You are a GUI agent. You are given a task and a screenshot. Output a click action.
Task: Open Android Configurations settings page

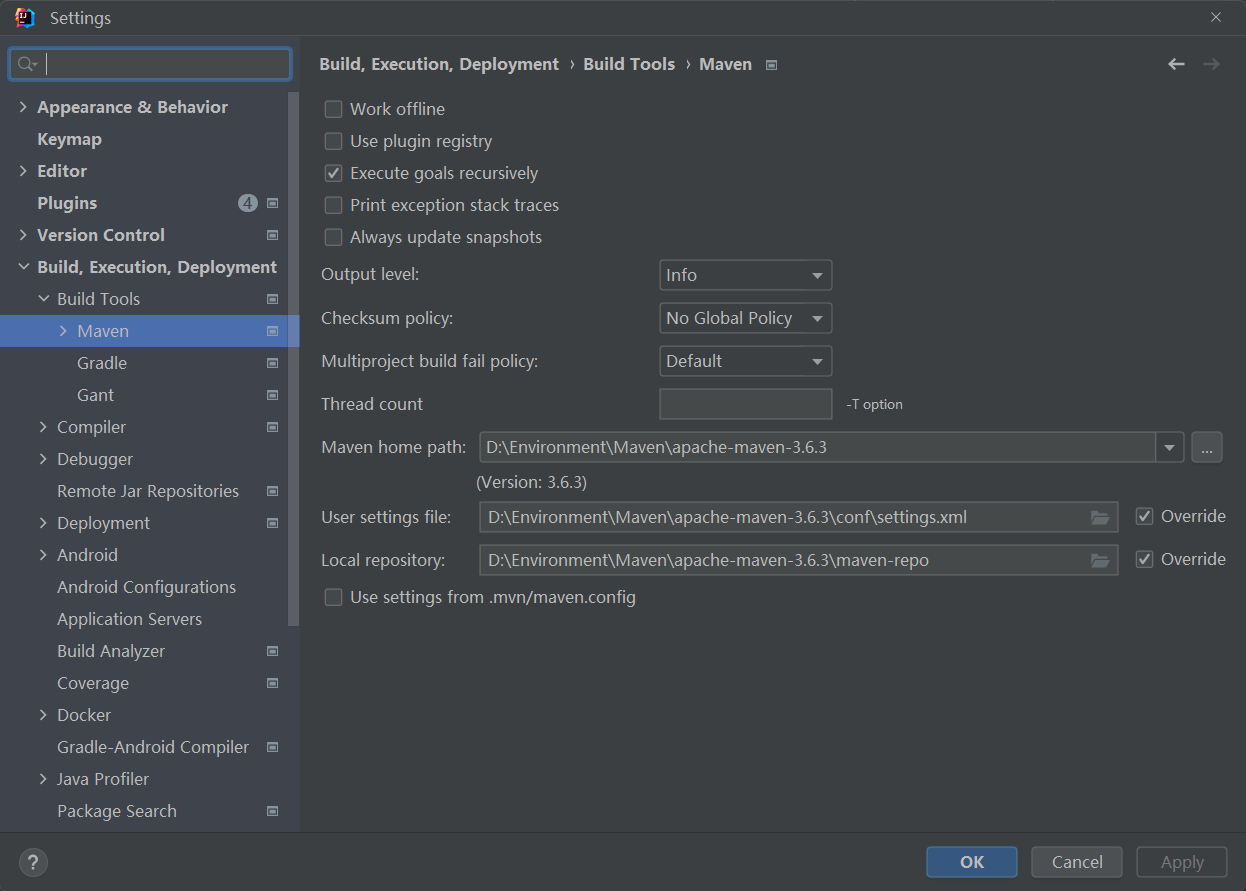pyautogui.click(x=146, y=587)
